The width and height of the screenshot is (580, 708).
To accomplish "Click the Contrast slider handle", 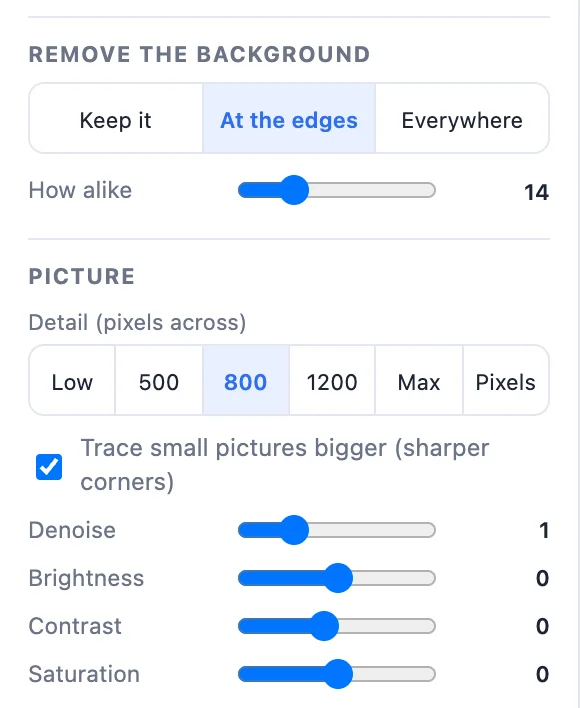I will (324, 626).
